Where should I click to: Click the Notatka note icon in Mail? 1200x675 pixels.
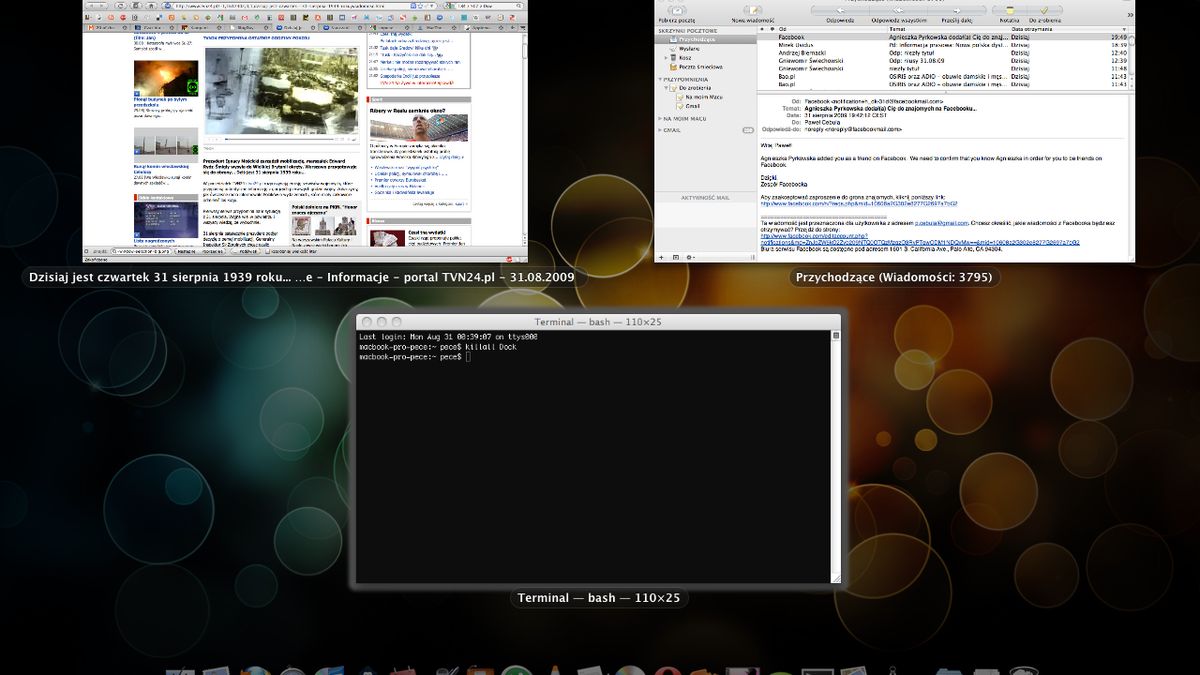[x=1009, y=10]
